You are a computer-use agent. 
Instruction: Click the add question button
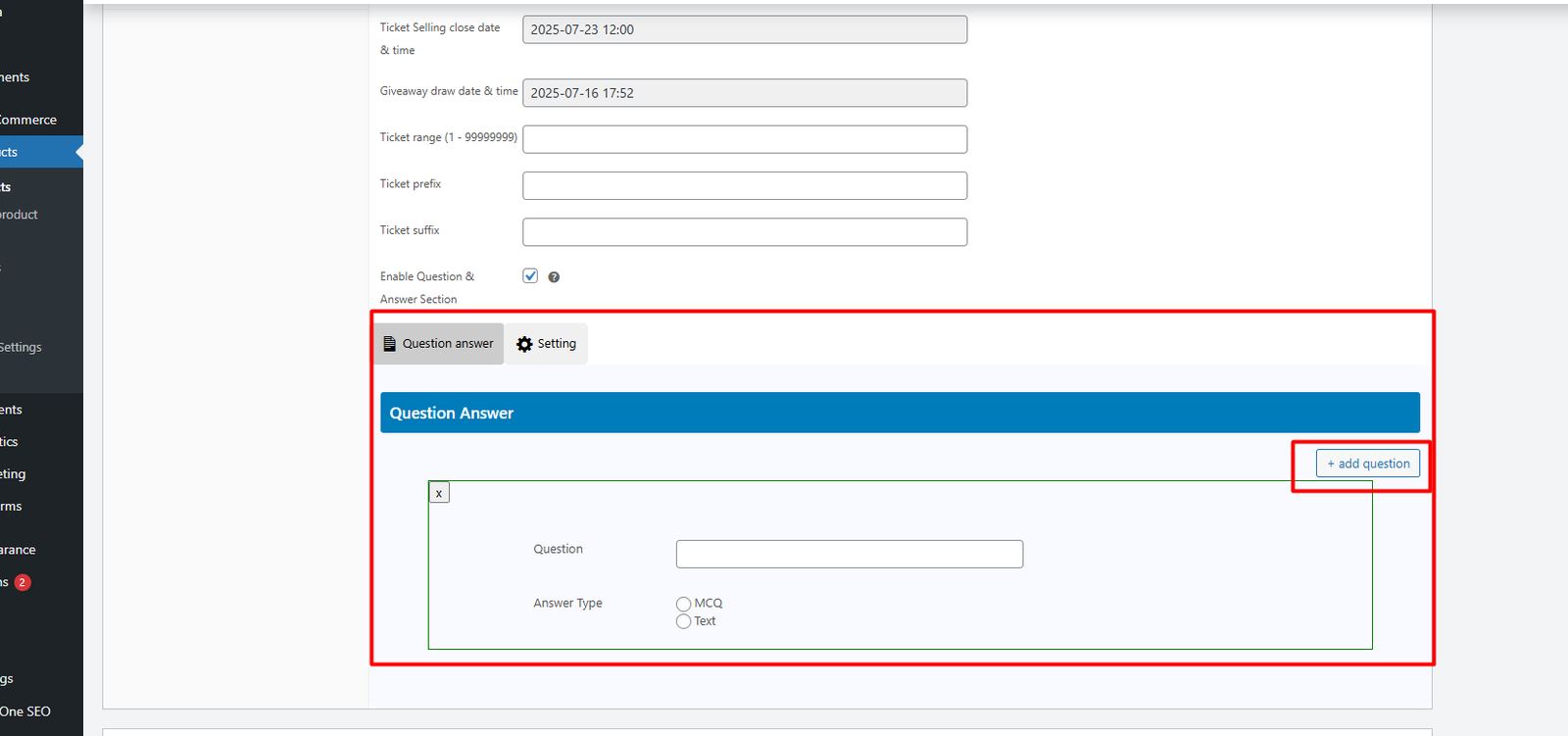pyautogui.click(x=1367, y=464)
